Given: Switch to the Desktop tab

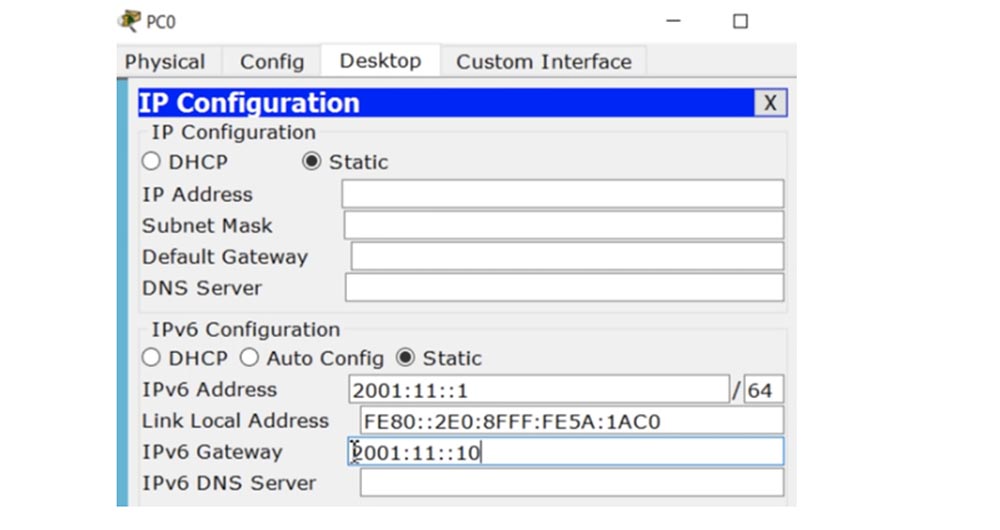Looking at the screenshot, I should (x=380, y=61).
